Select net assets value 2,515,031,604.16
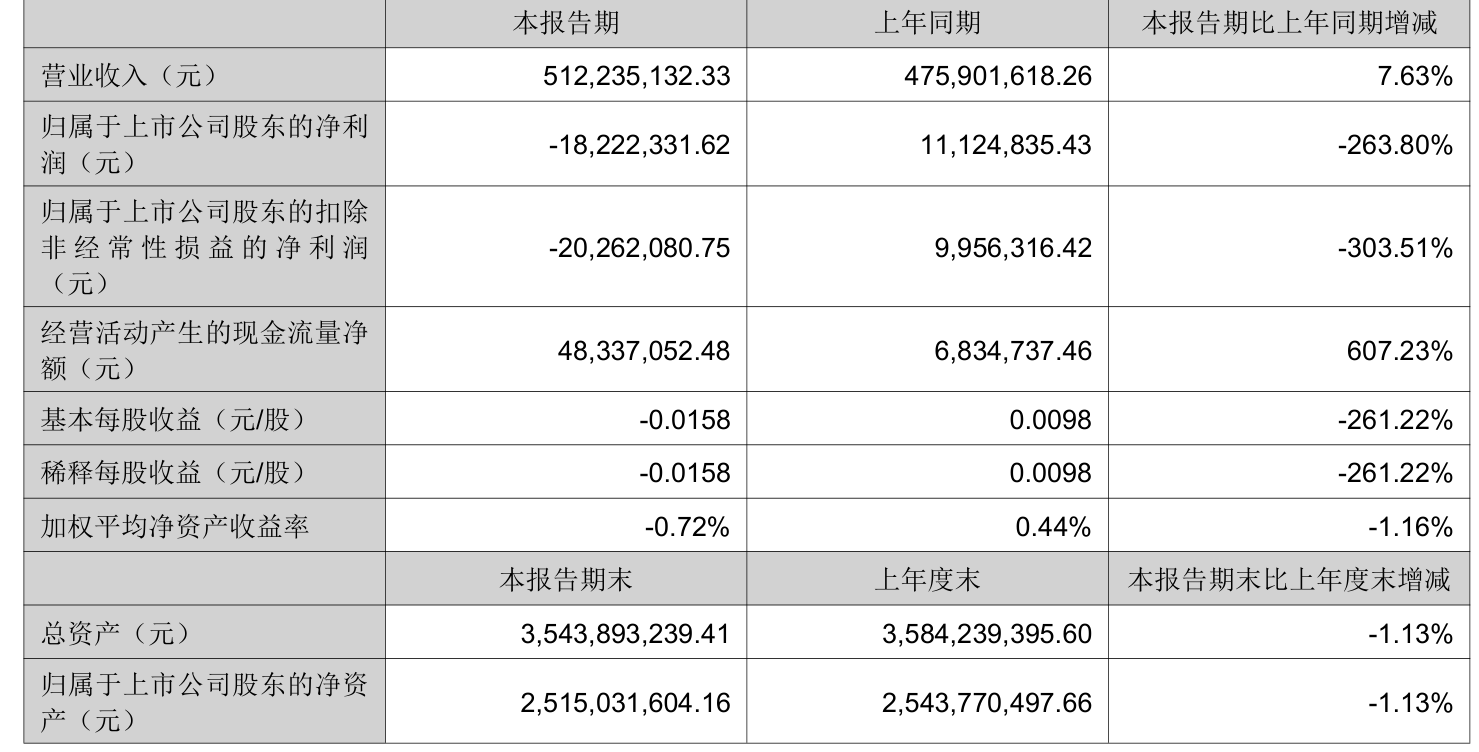 click(626, 702)
